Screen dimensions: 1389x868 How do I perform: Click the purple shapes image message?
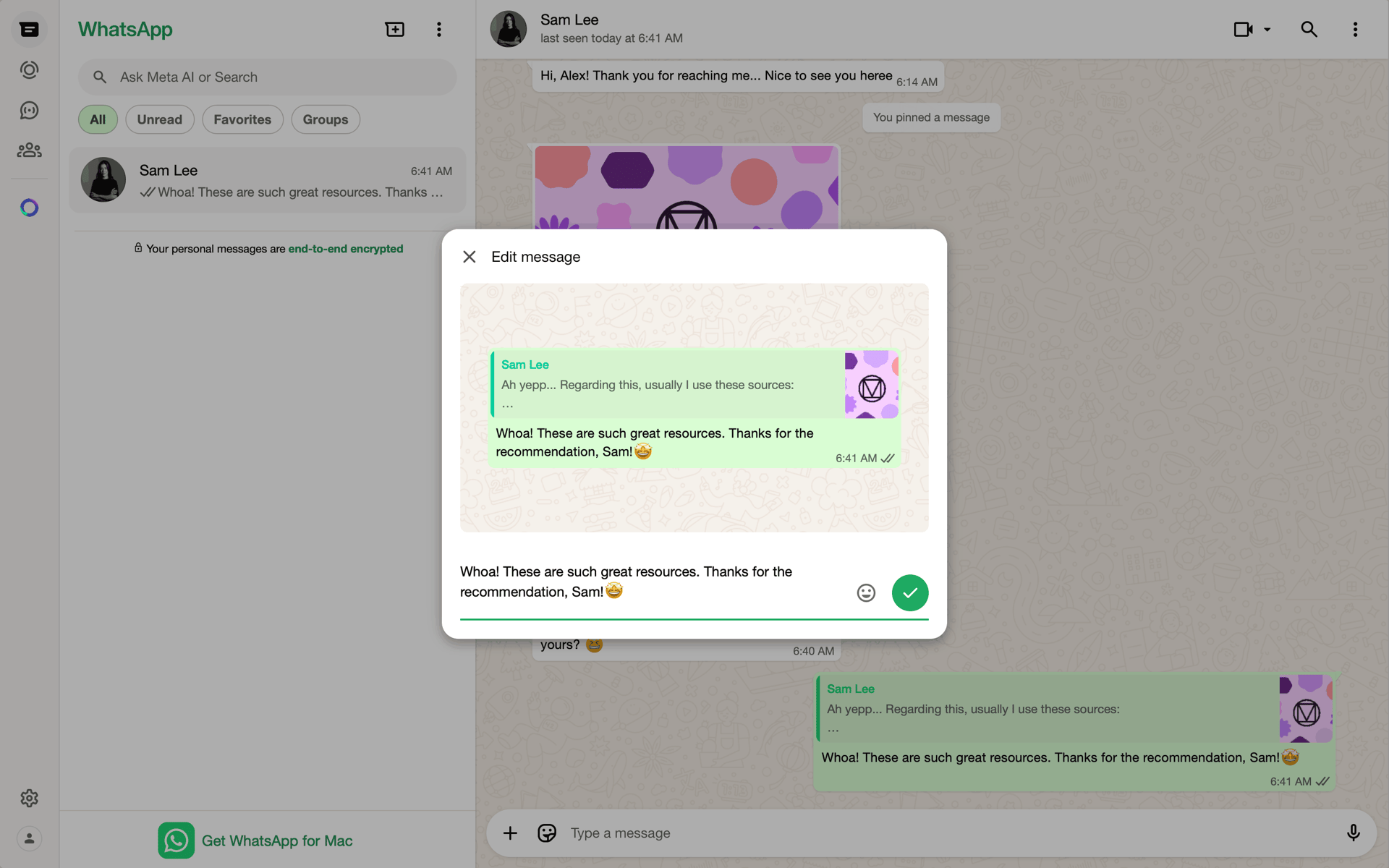(686, 187)
